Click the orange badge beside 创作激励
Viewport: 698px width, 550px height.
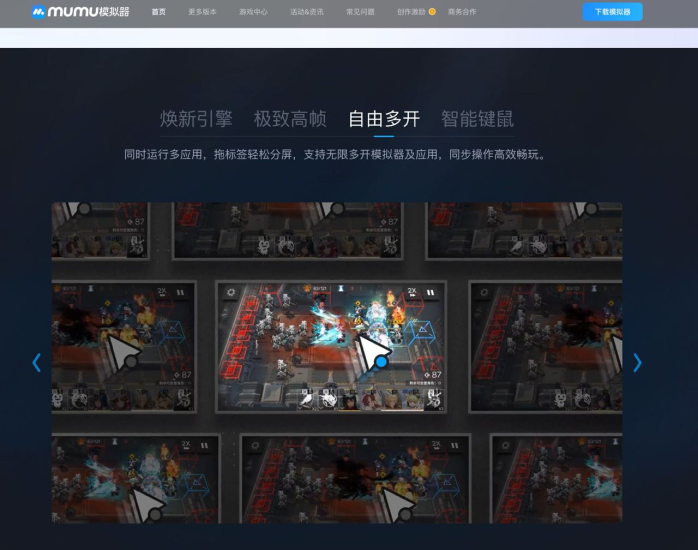432,12
